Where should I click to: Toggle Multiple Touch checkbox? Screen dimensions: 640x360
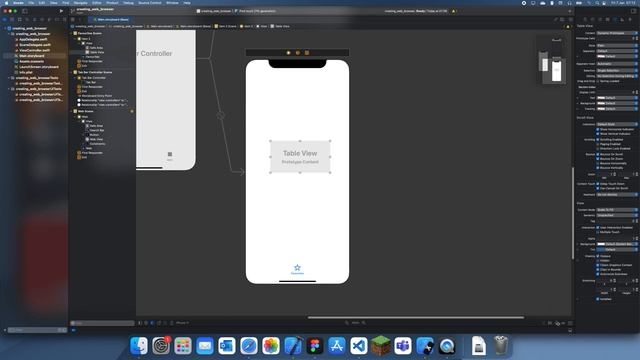(598, 232)
